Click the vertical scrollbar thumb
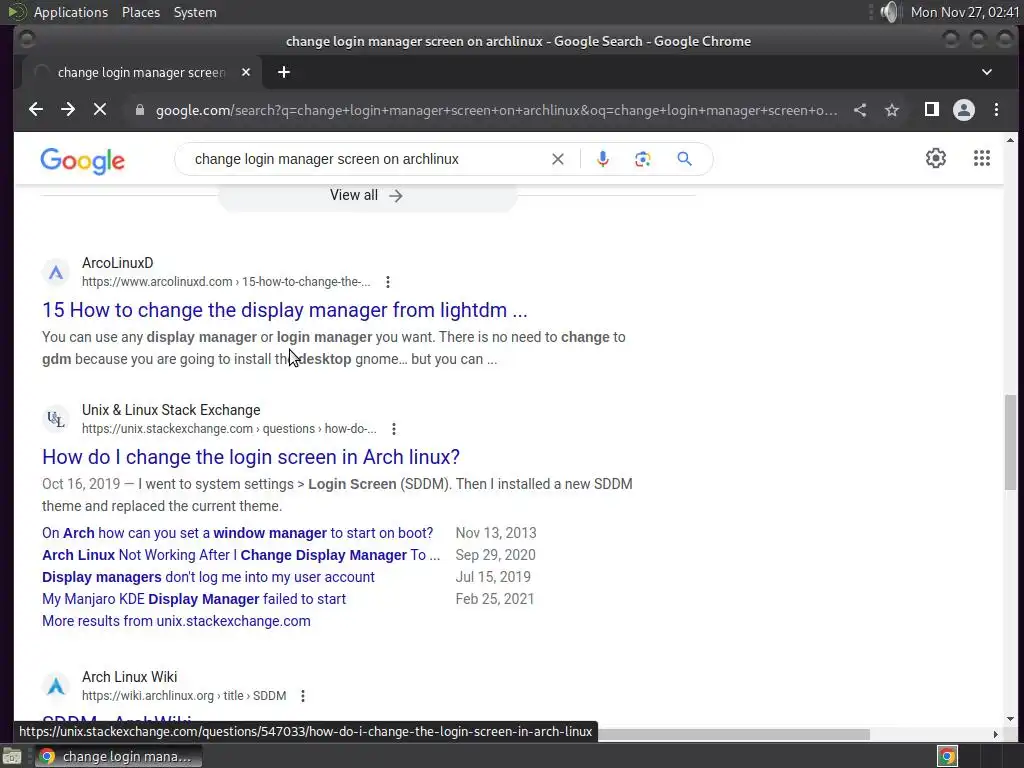The height and width of the screenshot is (768, 1024). [1010, 442]
